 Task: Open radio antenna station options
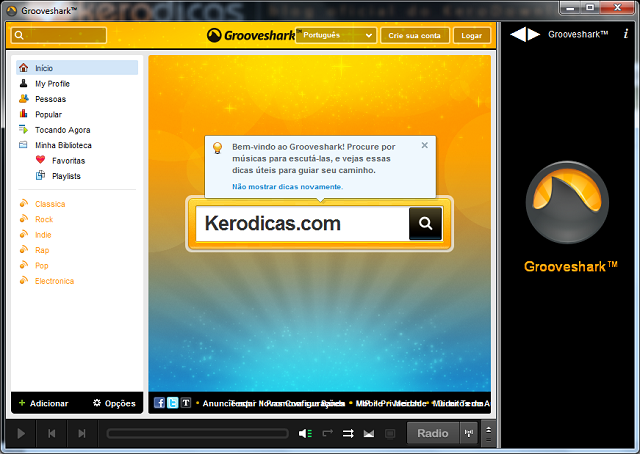pos(469,433)
